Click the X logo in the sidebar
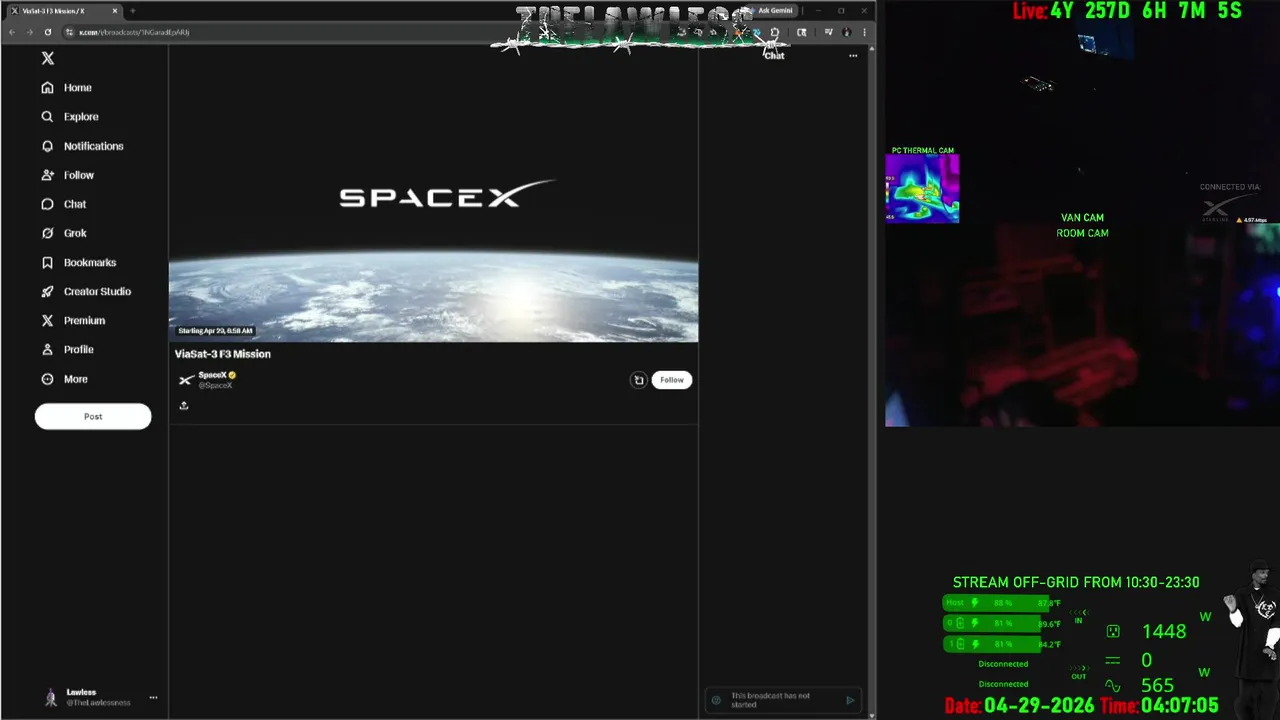The height and width of the screenshot is (720, 1280). tap(47, 58)
